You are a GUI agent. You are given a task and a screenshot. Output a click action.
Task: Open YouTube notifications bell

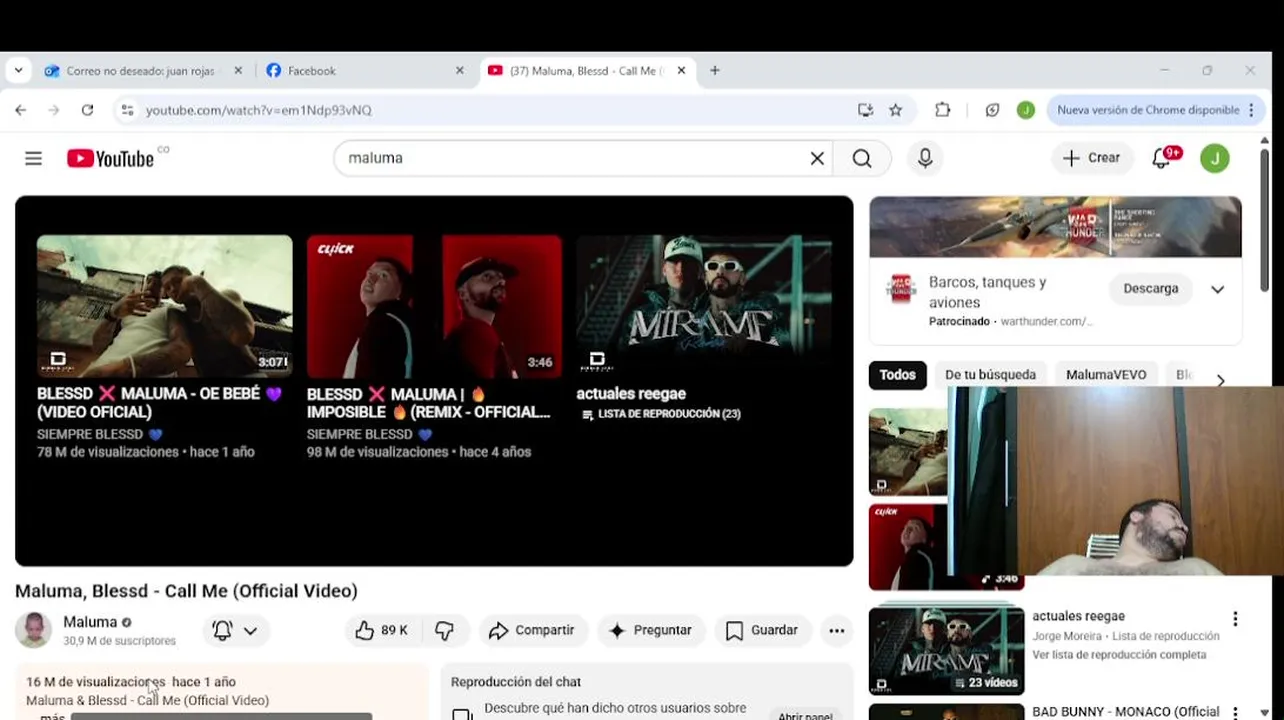[x=1162, y=158]
